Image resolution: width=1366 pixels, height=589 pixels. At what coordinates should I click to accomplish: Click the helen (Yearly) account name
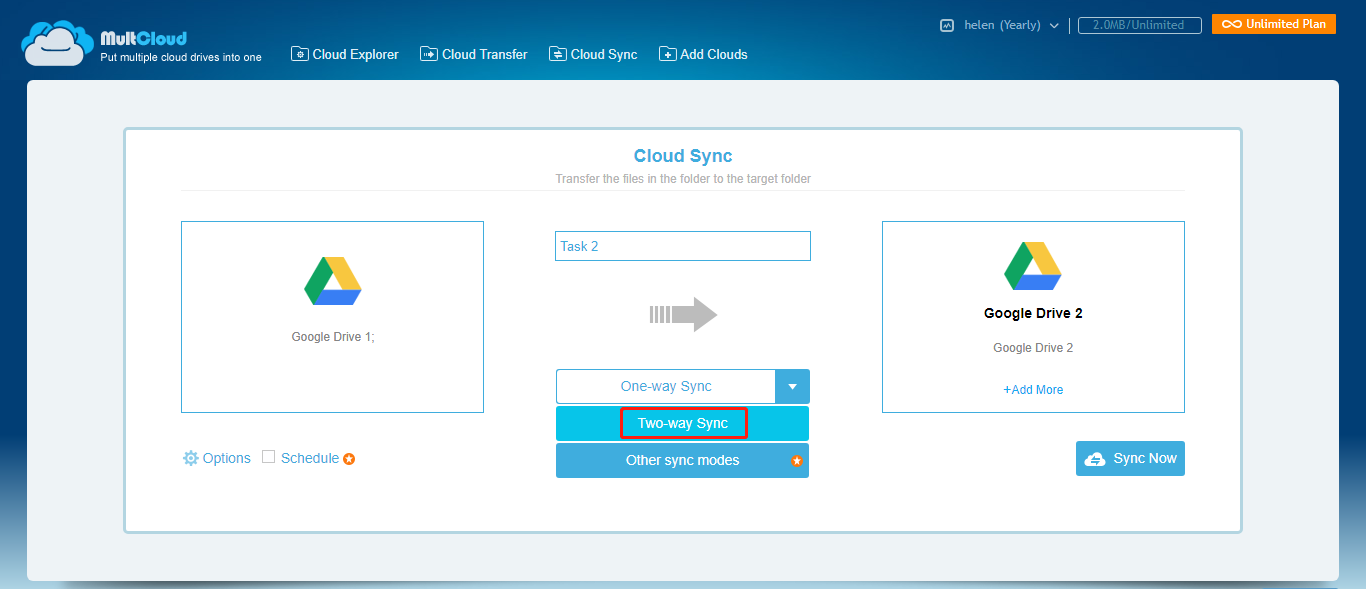[1002, 25]
